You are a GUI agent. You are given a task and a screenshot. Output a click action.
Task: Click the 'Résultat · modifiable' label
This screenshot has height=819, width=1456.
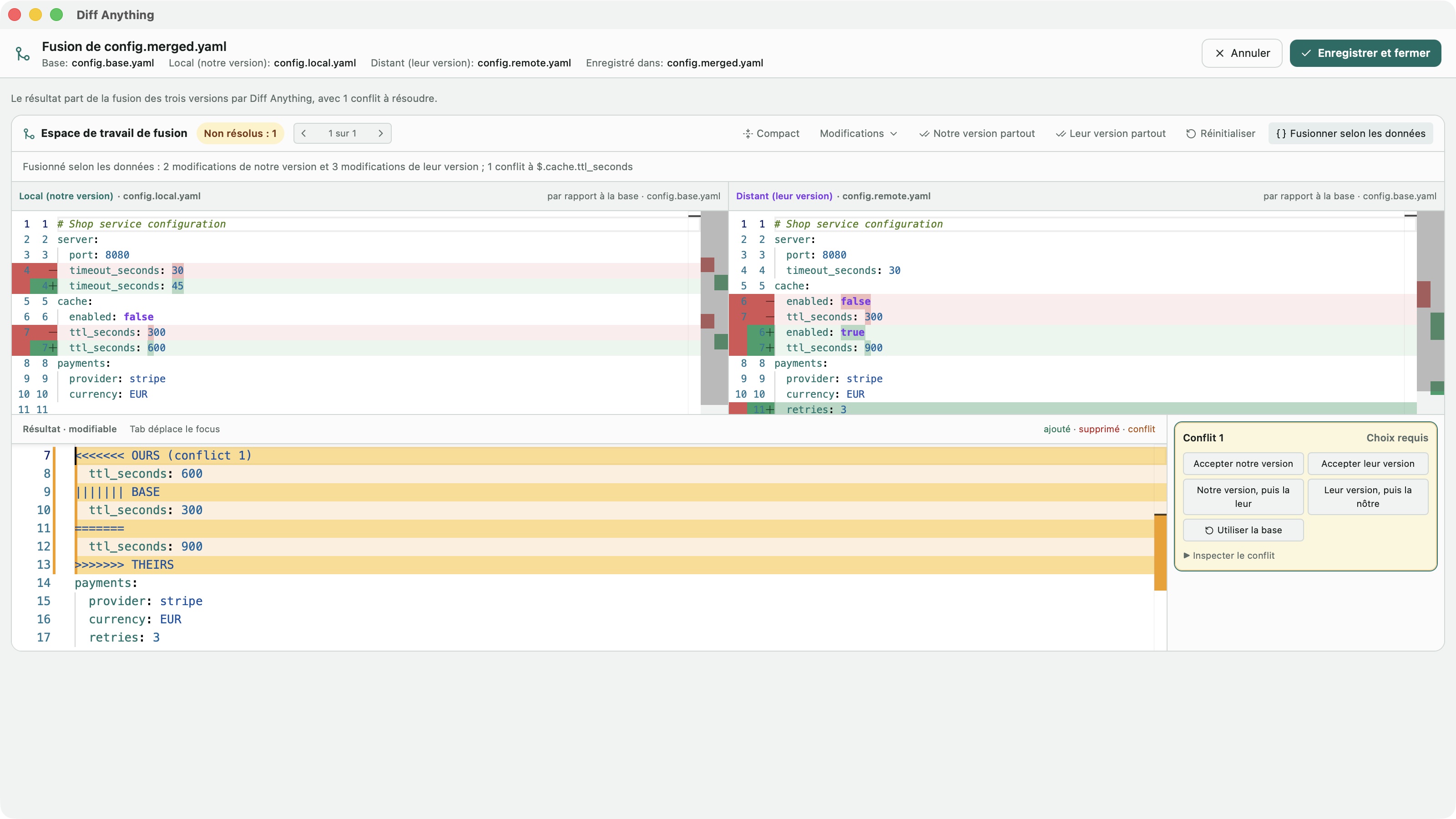[x=70, y=429]
